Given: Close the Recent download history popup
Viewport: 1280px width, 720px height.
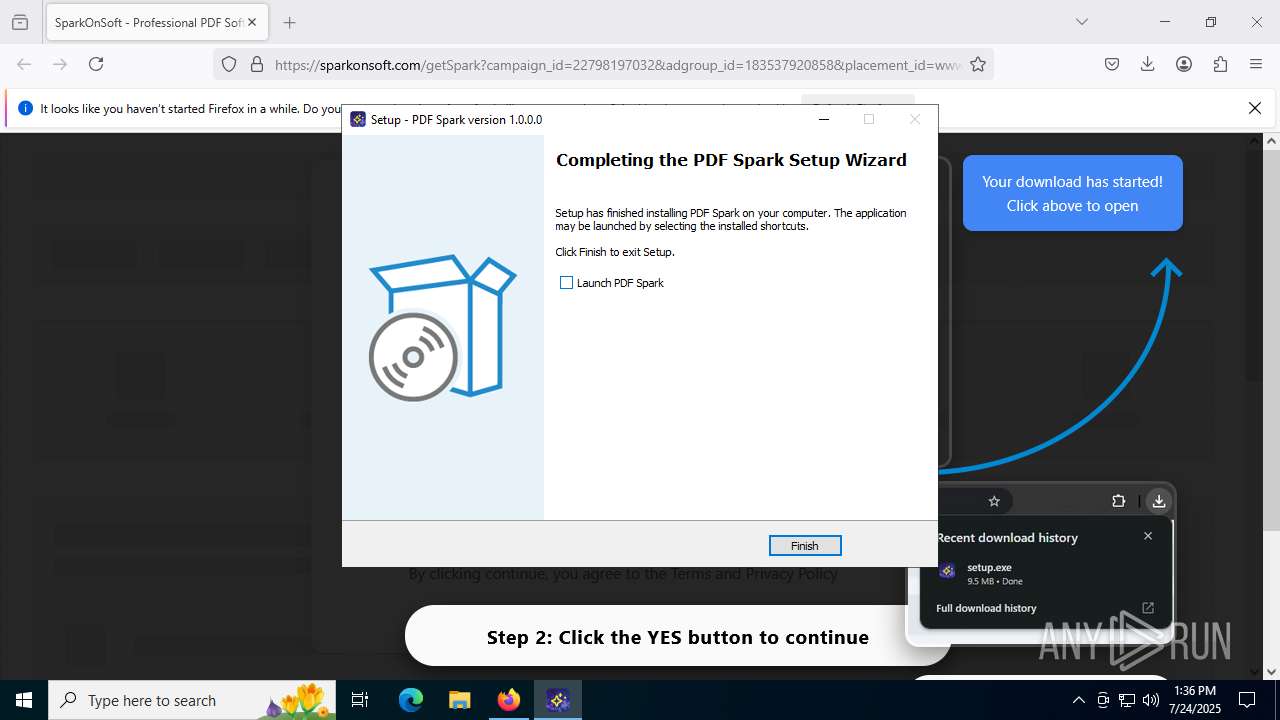Looking at the screenshot, I should (x=1148, y=536).
